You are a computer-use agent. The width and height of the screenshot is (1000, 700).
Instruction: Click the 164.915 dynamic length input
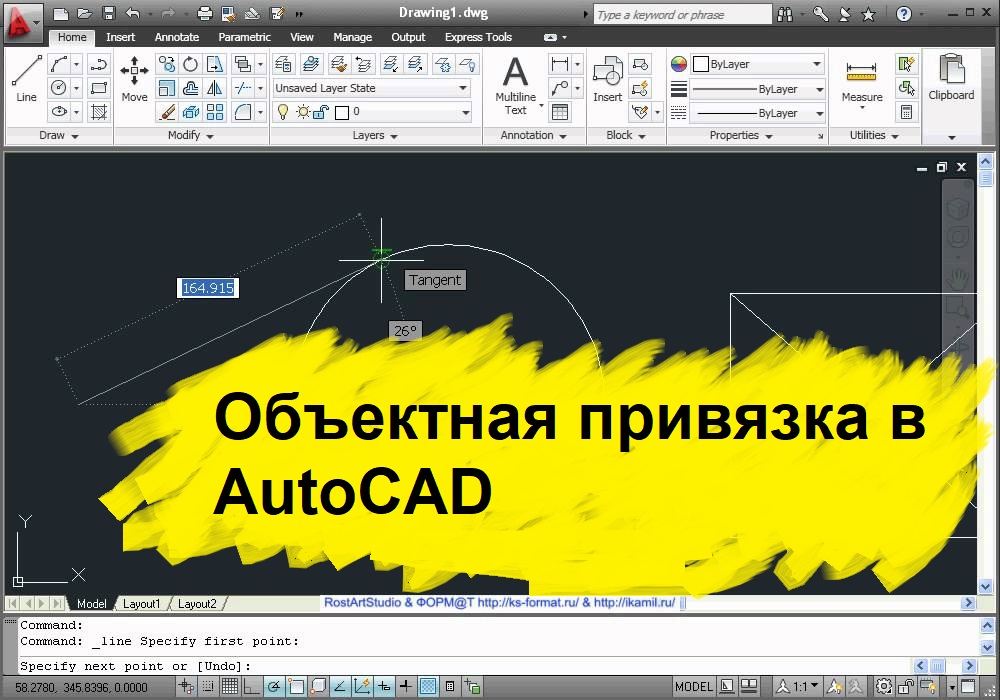208,288
